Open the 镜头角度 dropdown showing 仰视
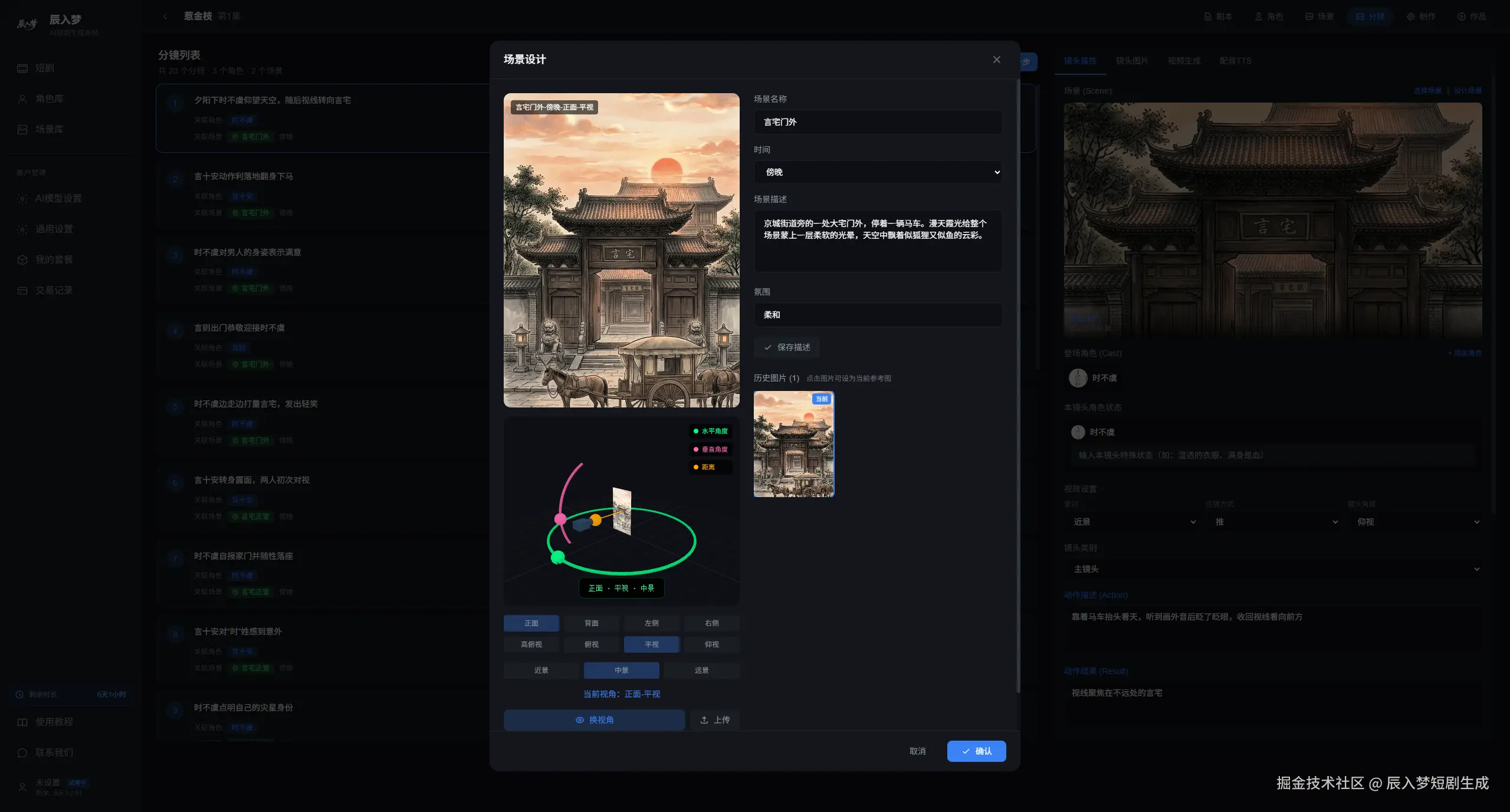This screenshot has height=812, width=1510. point(1416,522)
